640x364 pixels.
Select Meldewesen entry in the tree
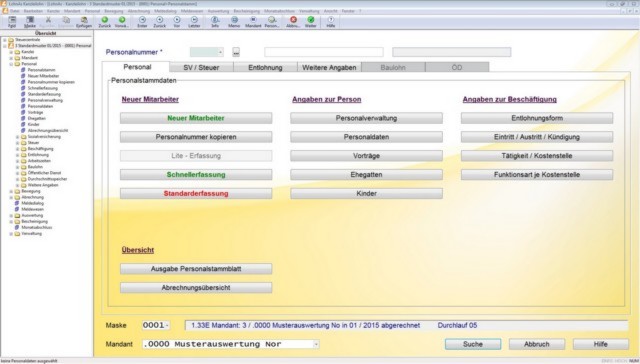pos(32,209)
